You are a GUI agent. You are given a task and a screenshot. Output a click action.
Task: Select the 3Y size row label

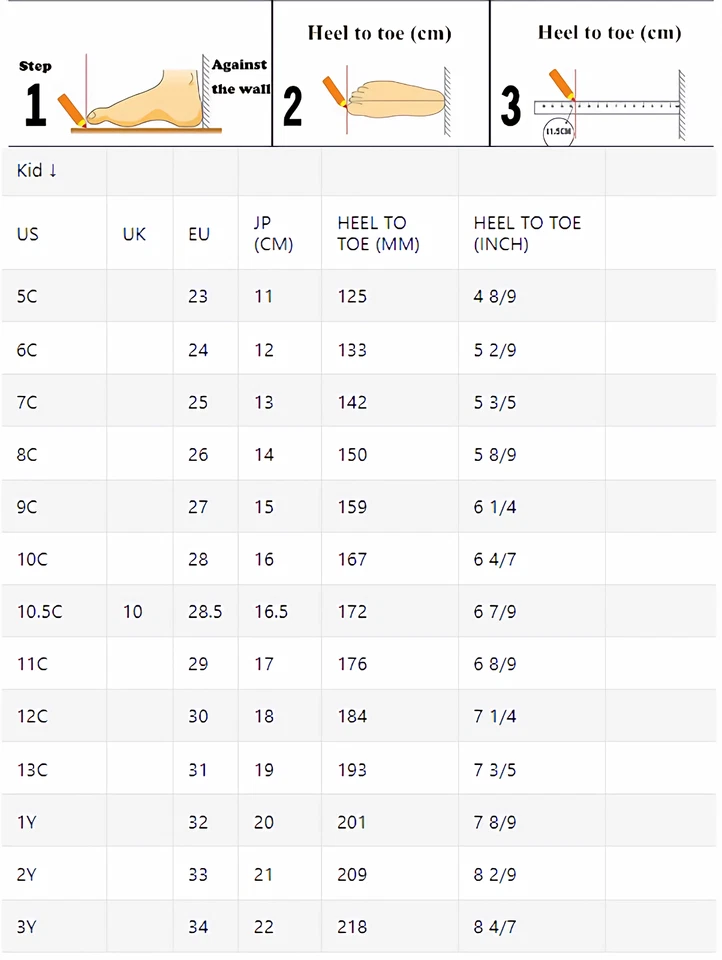(27, 927)
